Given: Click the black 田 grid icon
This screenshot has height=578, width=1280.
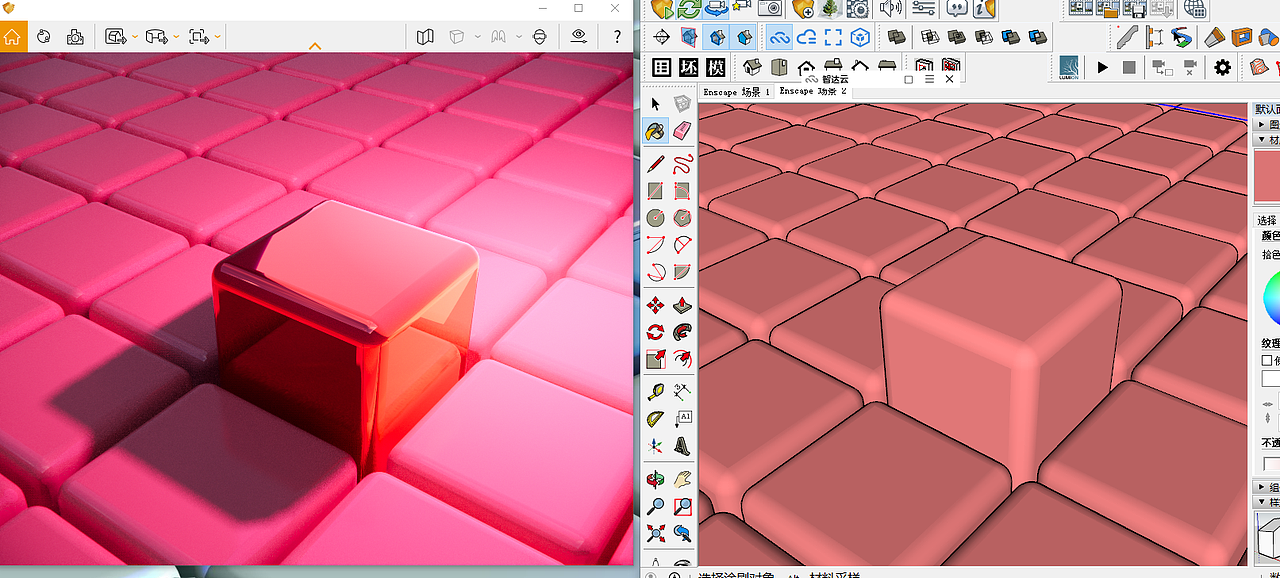Looking at the screenshot, I should coord(661,67).
